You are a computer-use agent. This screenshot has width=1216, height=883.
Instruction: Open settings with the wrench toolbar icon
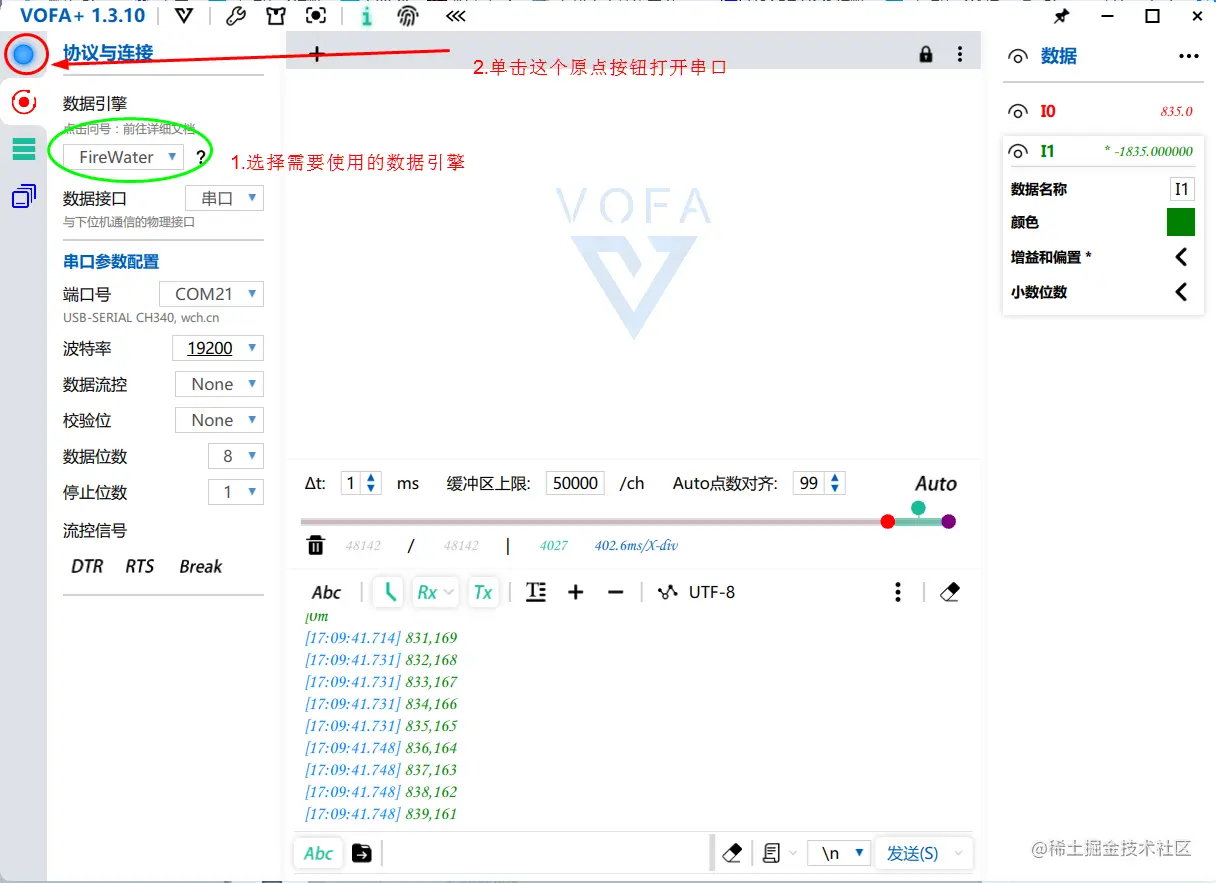236,16
